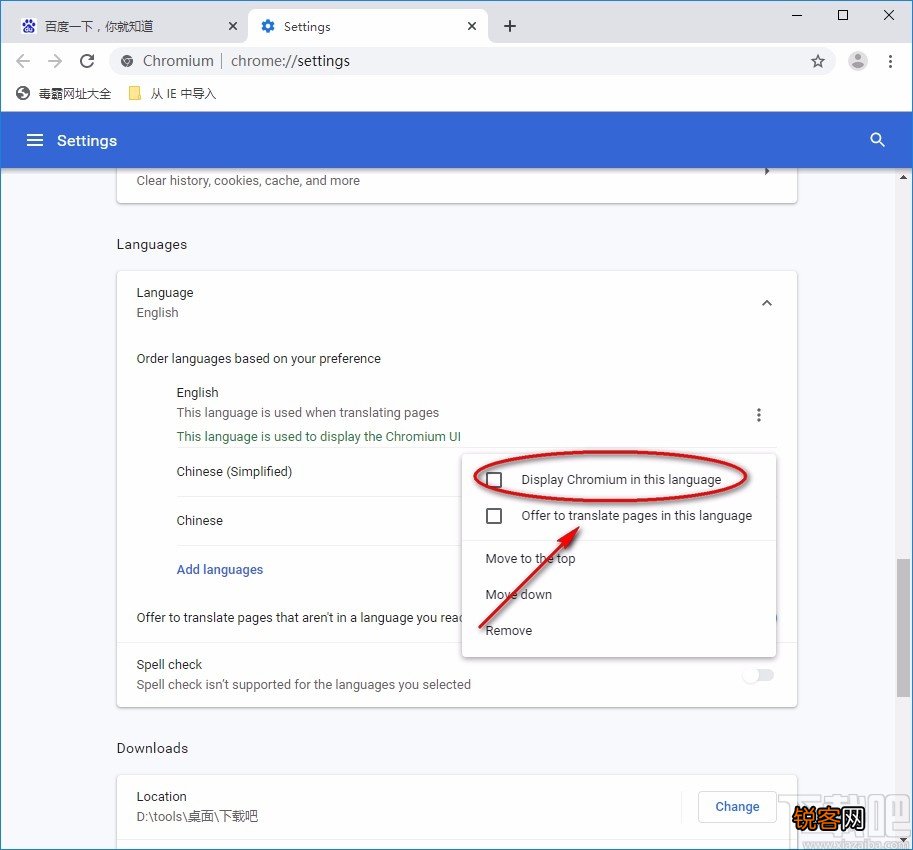This screenshot has width=913, height=850.
Task: Click the Add languages link
Action: 220,569
